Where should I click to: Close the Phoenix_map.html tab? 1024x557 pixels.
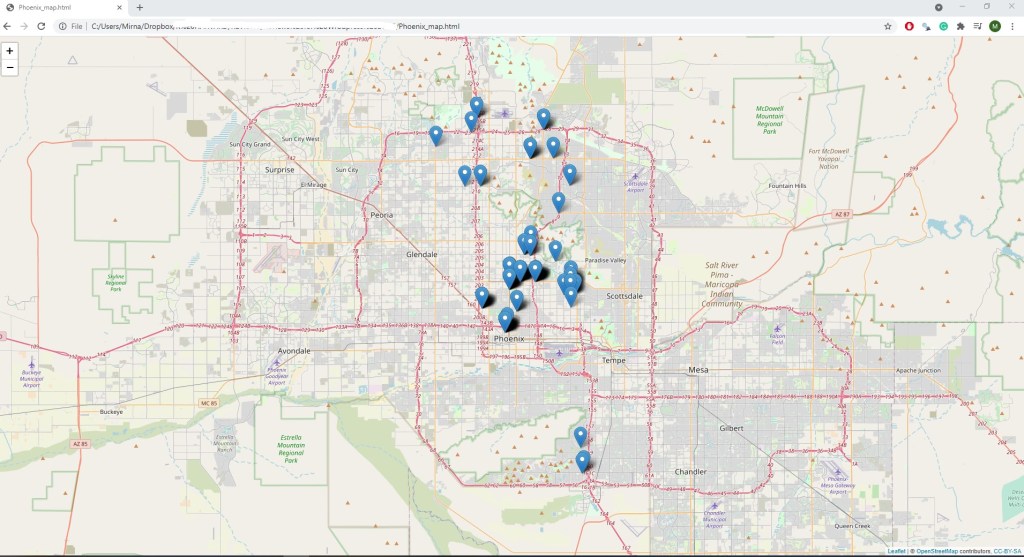point(120,7)
